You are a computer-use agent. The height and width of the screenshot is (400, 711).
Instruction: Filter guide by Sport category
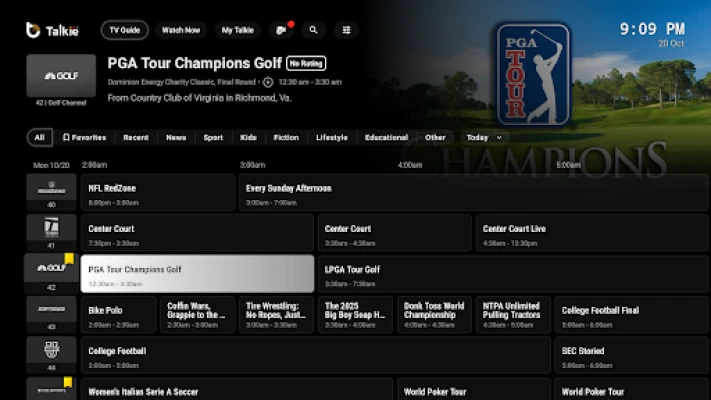[213, 138]
